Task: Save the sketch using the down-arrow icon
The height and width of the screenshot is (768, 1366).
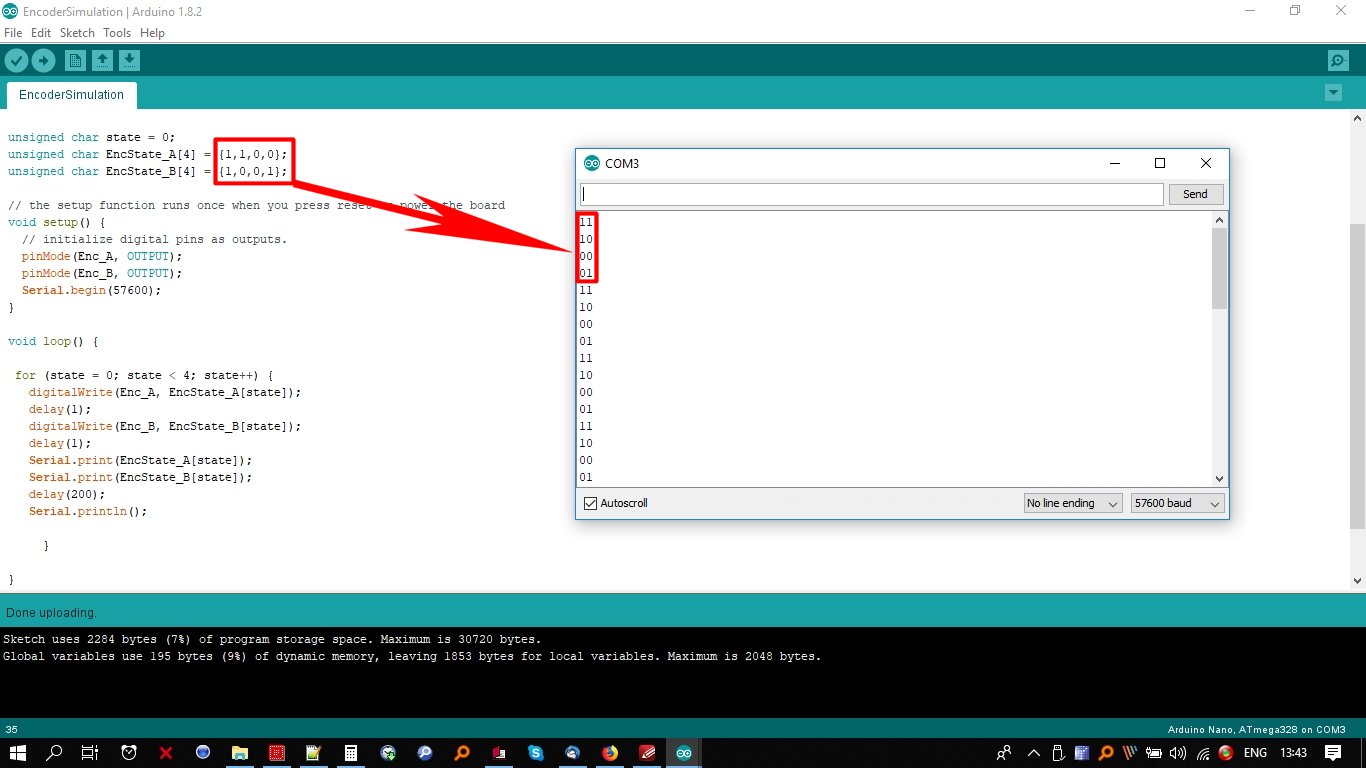Action: tap(129, 61)
